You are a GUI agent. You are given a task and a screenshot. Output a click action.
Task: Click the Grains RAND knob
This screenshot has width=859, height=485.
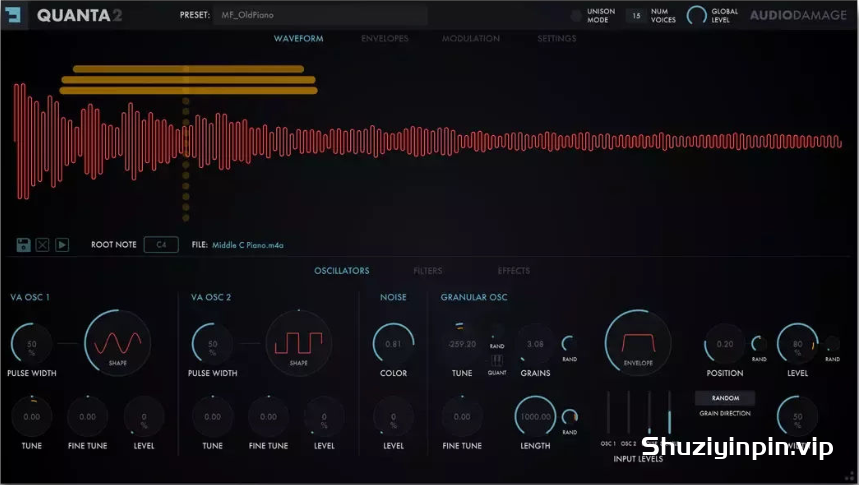point(570,344)
